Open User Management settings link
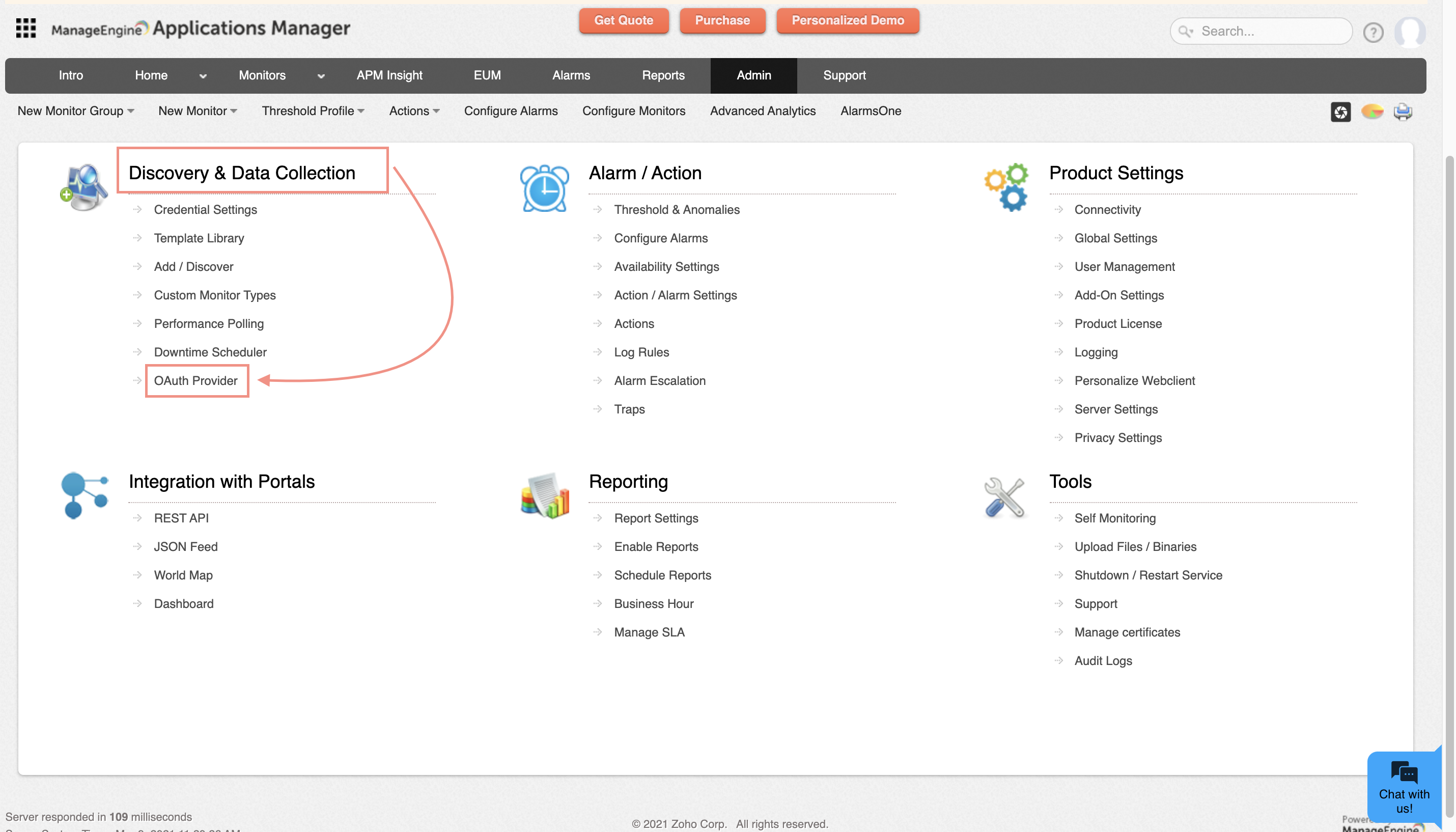This screenshot has height=832, width=1456. [x=1124, y=266]
